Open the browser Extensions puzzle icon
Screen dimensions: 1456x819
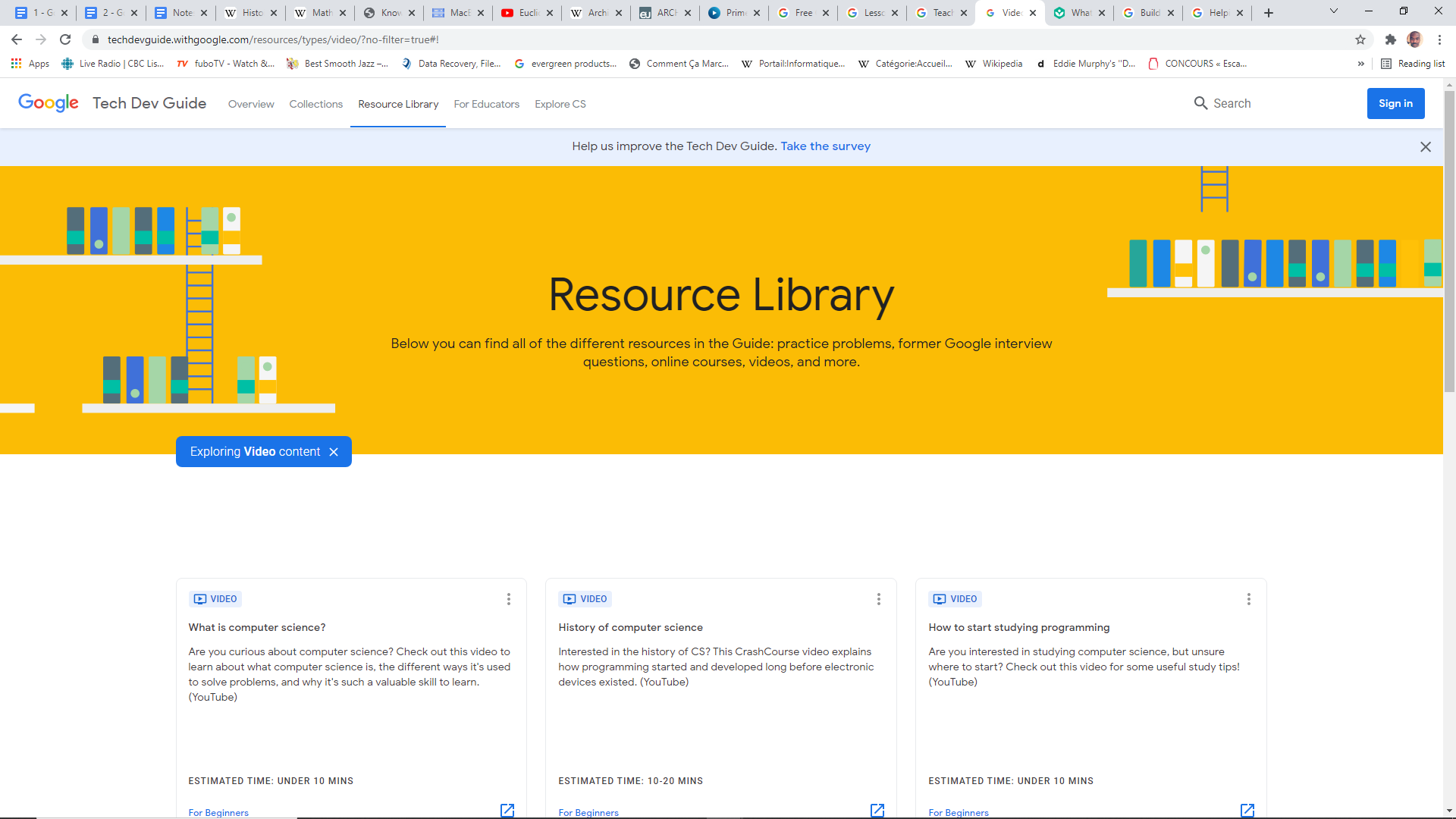tap(1390, 39)
